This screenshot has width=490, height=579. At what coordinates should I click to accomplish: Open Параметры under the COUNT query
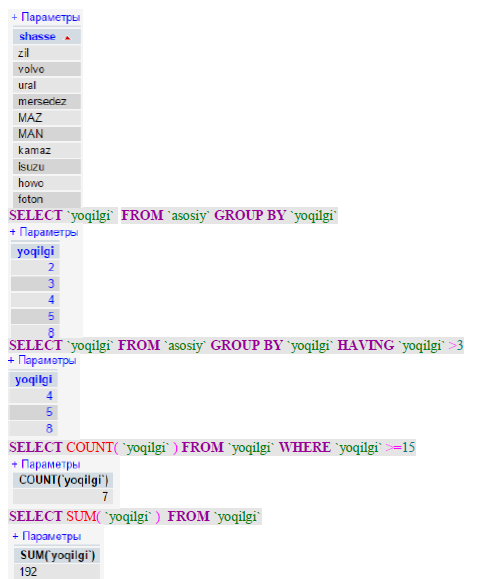(46, 464)
